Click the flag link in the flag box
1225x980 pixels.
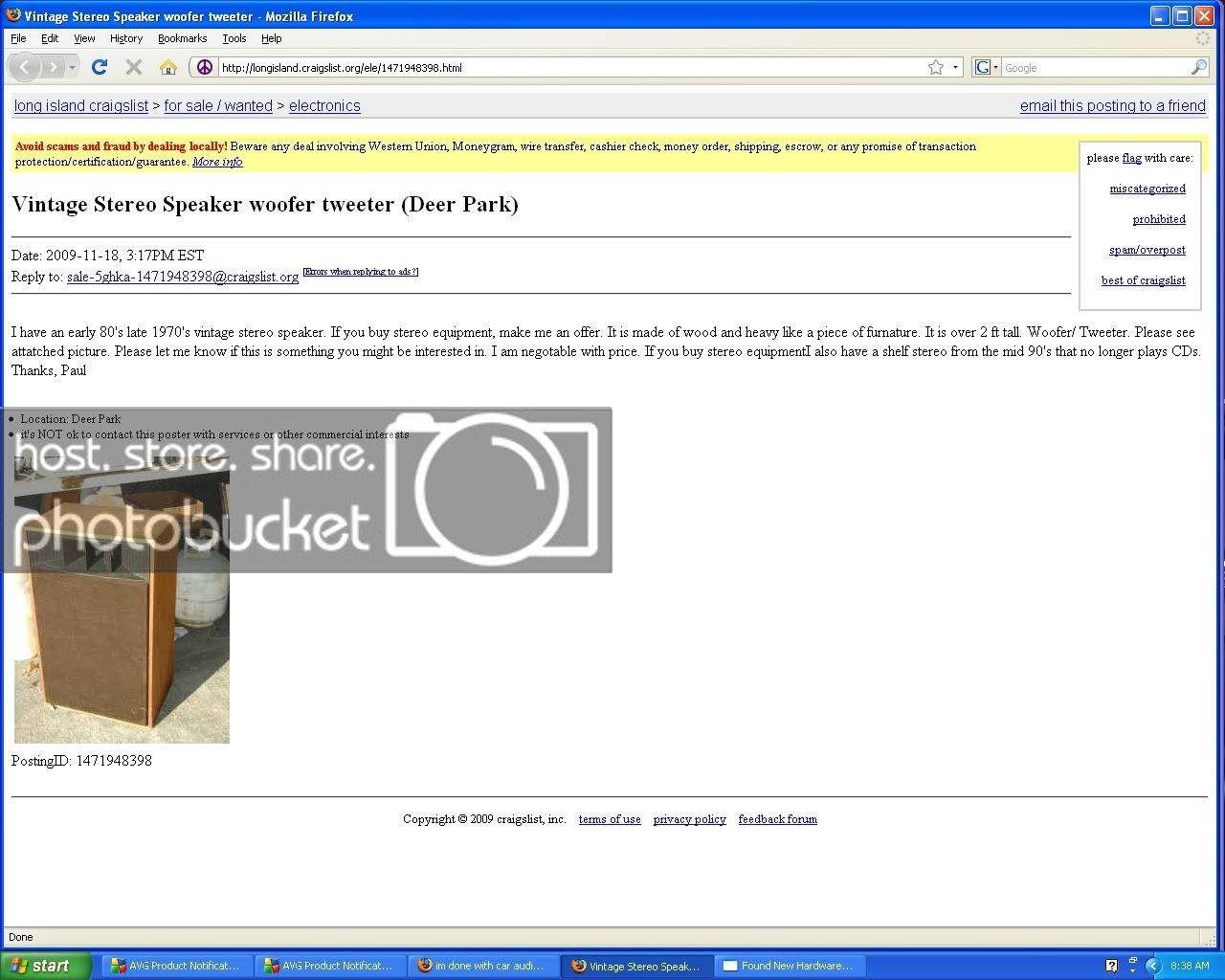tap(1131, 158)
